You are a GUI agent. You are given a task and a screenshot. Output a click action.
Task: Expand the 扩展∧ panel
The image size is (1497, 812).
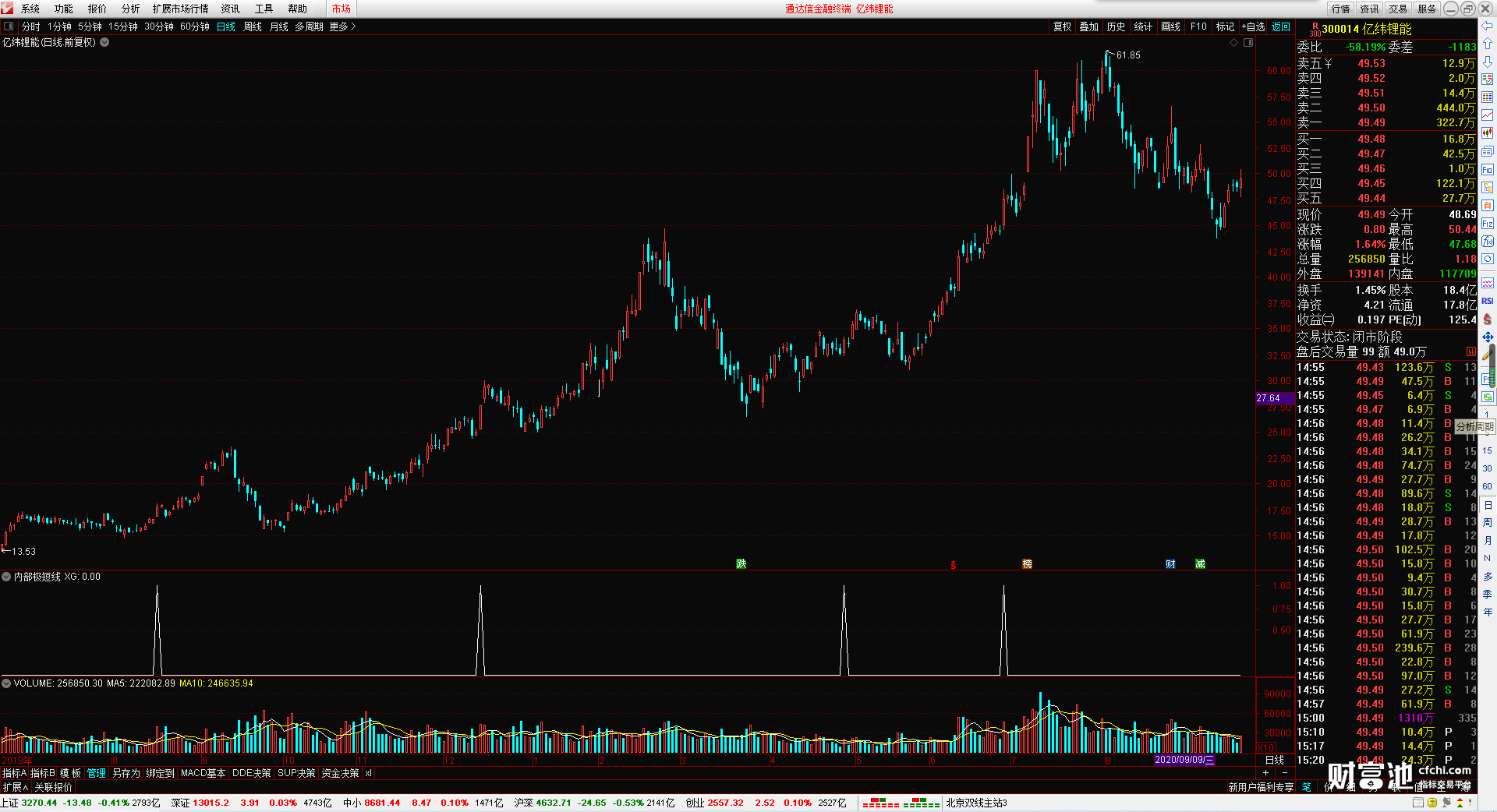16,787
